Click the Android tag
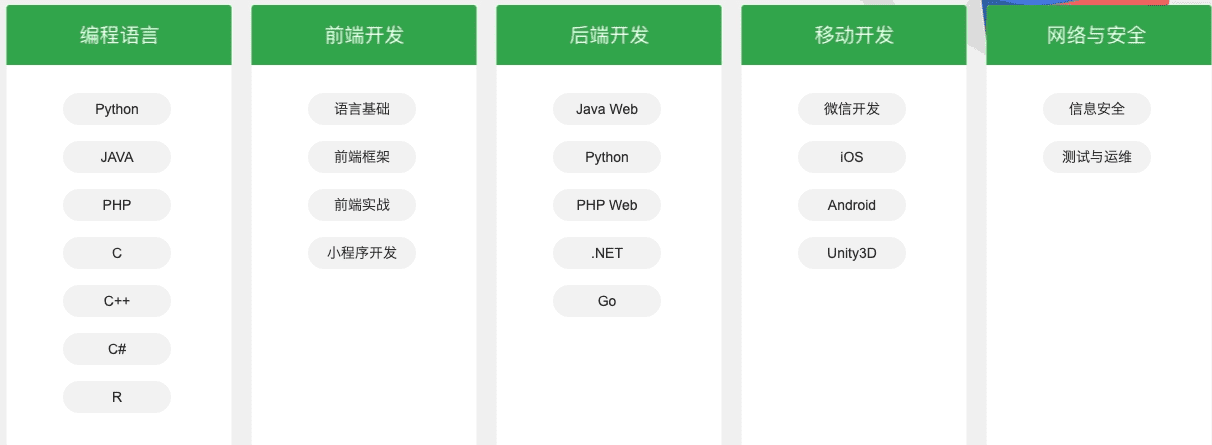Screen dimensions: 1212x445 [852, 205]
